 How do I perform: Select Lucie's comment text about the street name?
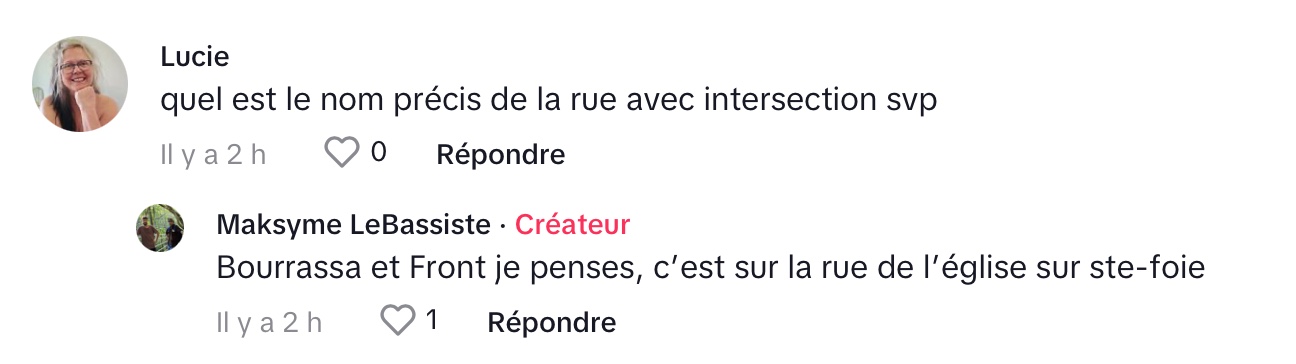coord(548,101)
